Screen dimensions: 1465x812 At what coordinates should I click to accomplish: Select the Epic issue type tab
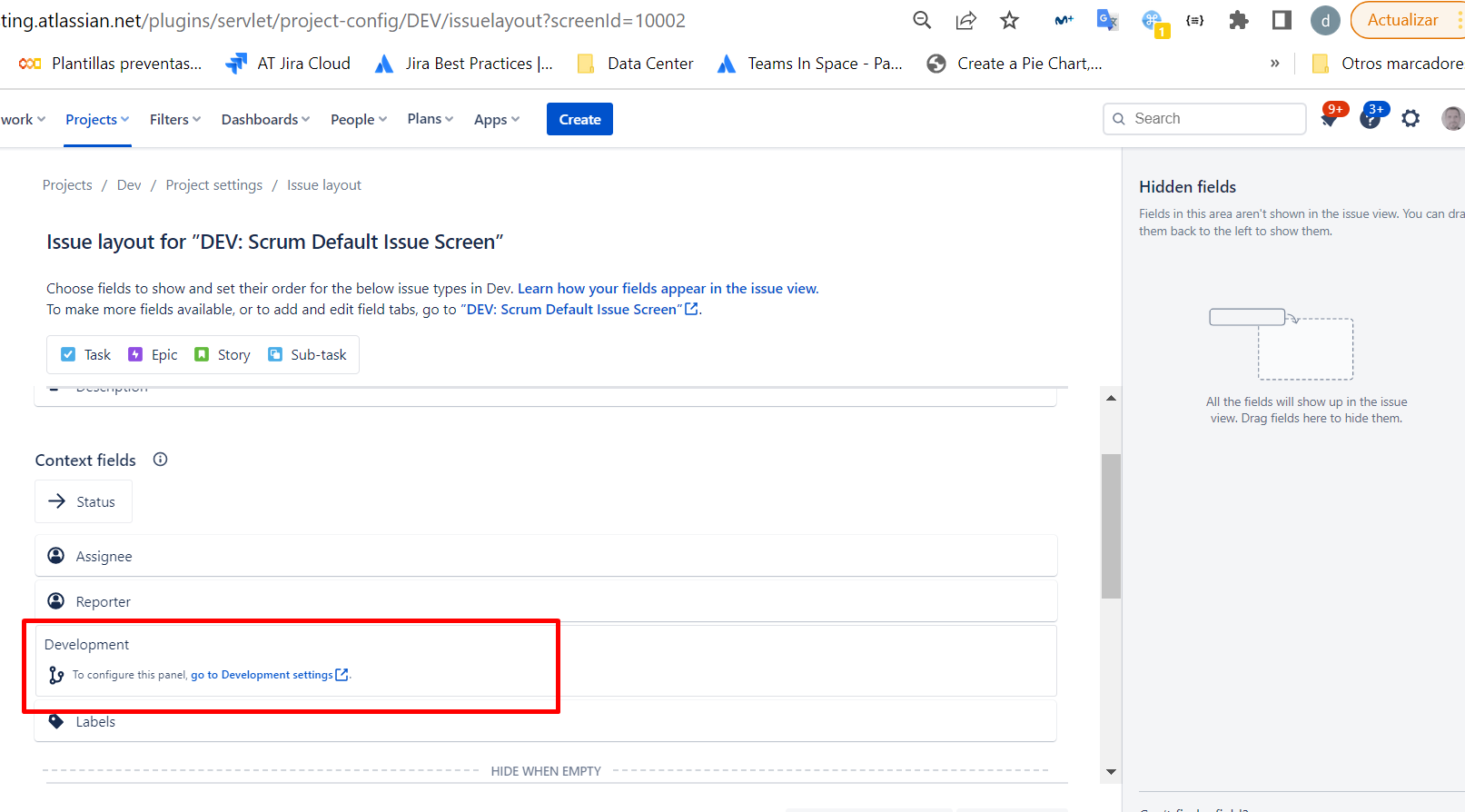pos(153,354)
